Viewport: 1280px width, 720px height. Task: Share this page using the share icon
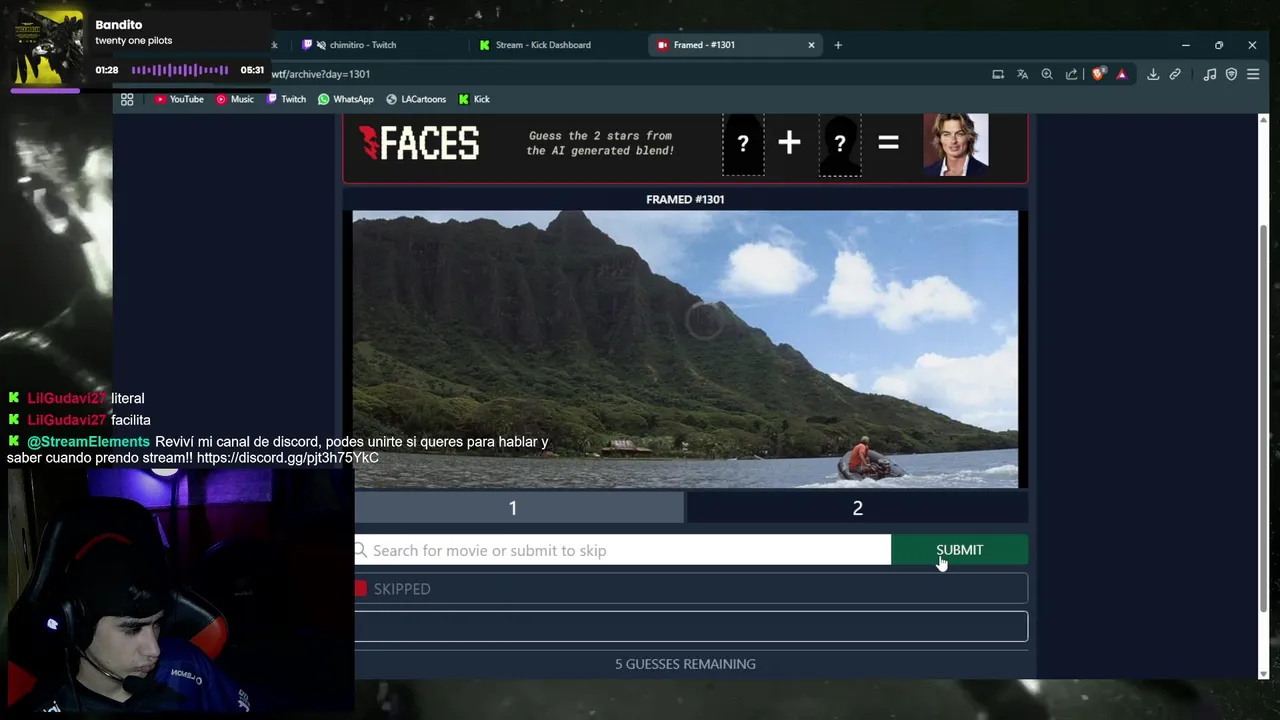pyautogui.click(x=1072, y=74)
